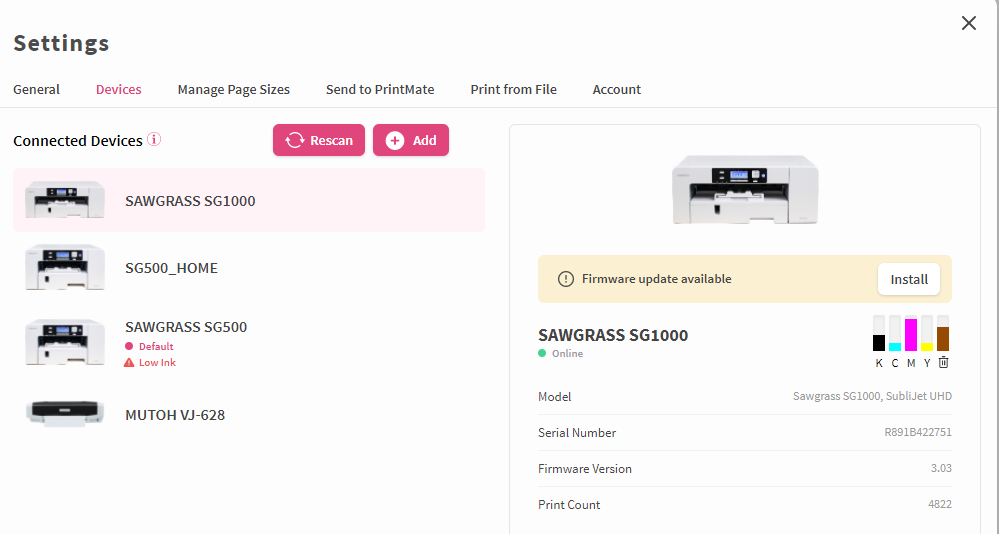
Task: Open the Account tab
Action: pos(617,89)
